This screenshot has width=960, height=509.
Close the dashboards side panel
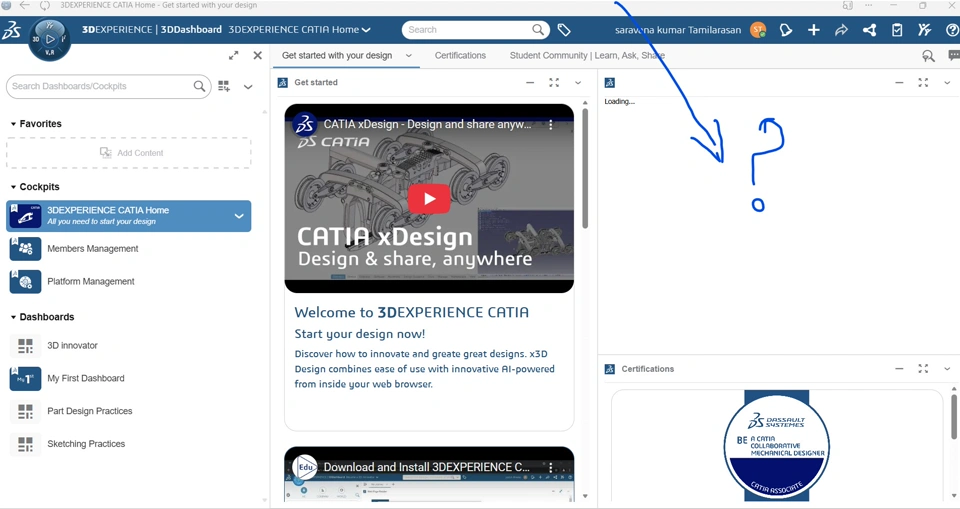pyautogui.click(x=258, y=55)
